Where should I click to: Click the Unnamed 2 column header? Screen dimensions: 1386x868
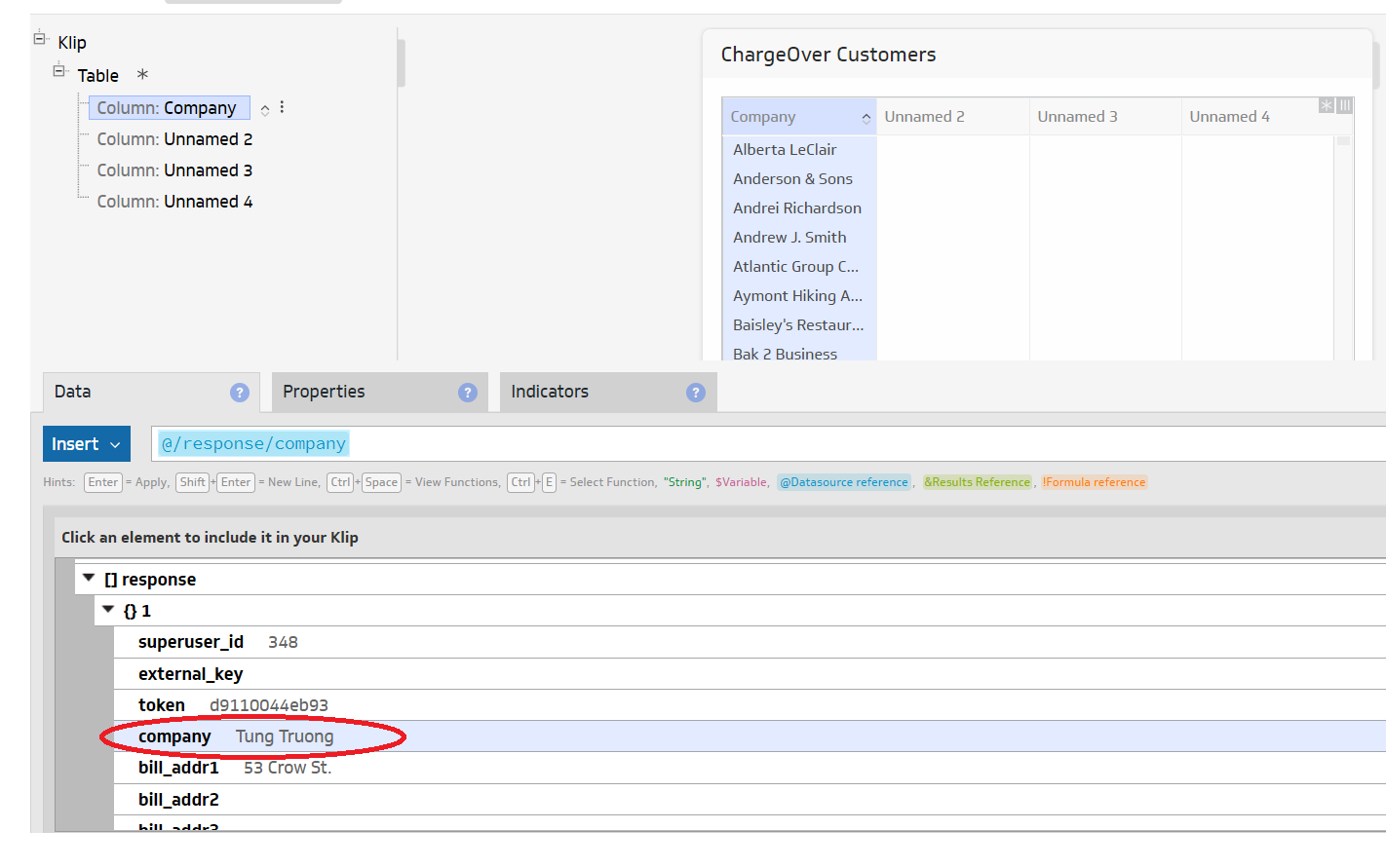pyautogui.click(x=952, y=117)
